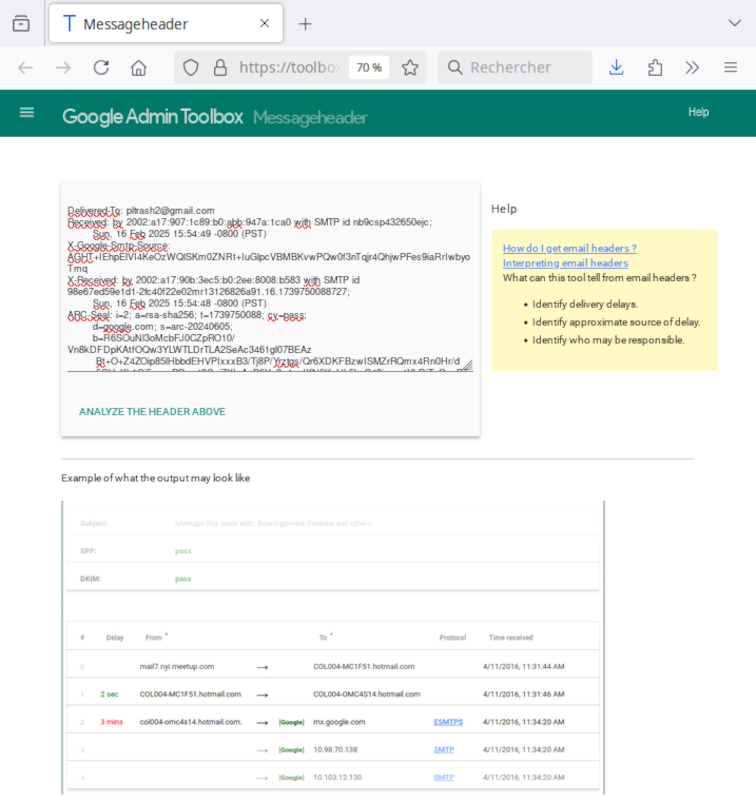Click the Delivered-To pltrash2@gmail.com line

coord(141,210)
